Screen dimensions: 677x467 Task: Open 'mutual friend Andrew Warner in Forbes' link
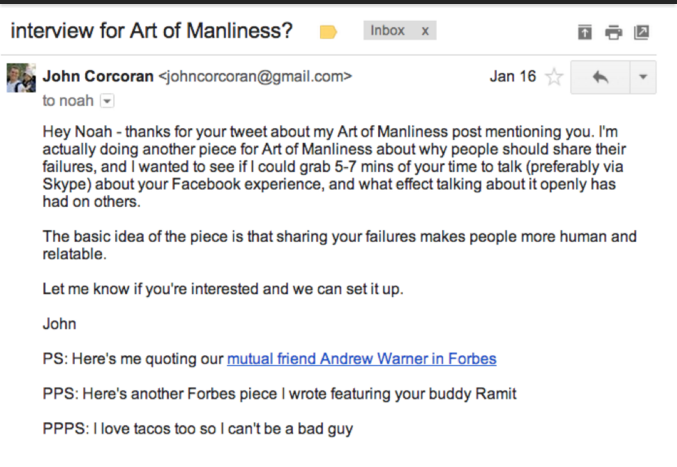tap(361, 358)
